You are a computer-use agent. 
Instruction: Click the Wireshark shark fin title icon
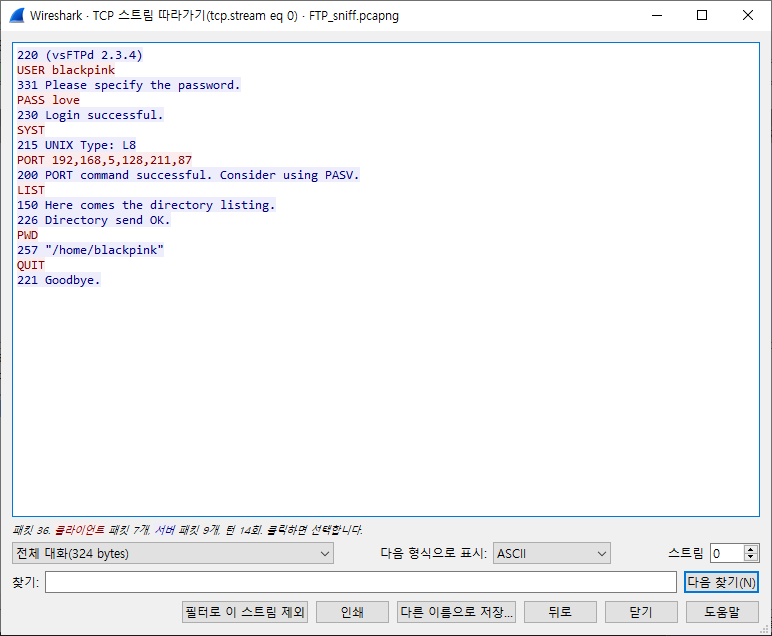pyautogui.click(x=17, y=15)
